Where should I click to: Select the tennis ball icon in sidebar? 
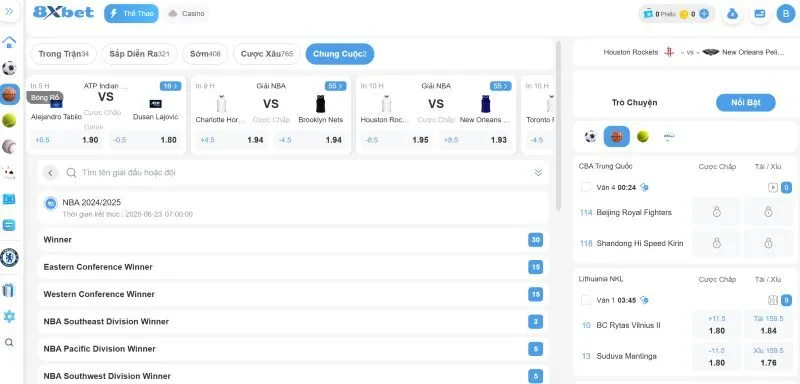pos(9,120)
